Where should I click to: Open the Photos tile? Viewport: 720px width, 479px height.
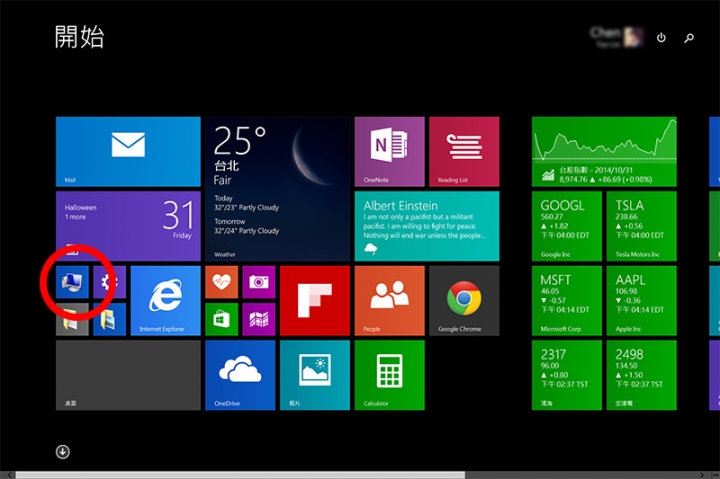point(315,375)
